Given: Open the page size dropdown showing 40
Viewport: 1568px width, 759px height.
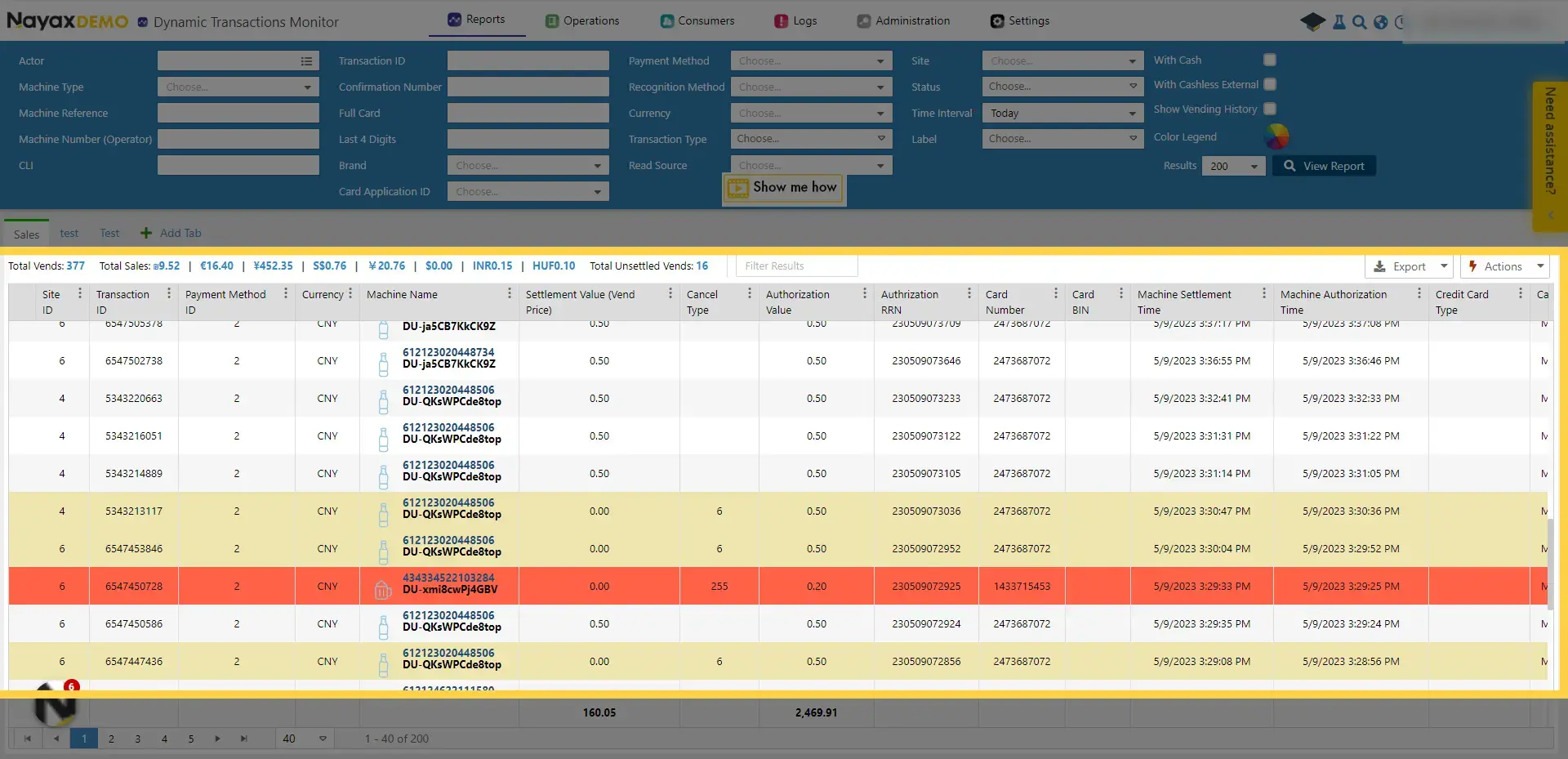Looking at the screenshot, I should 305,739.
